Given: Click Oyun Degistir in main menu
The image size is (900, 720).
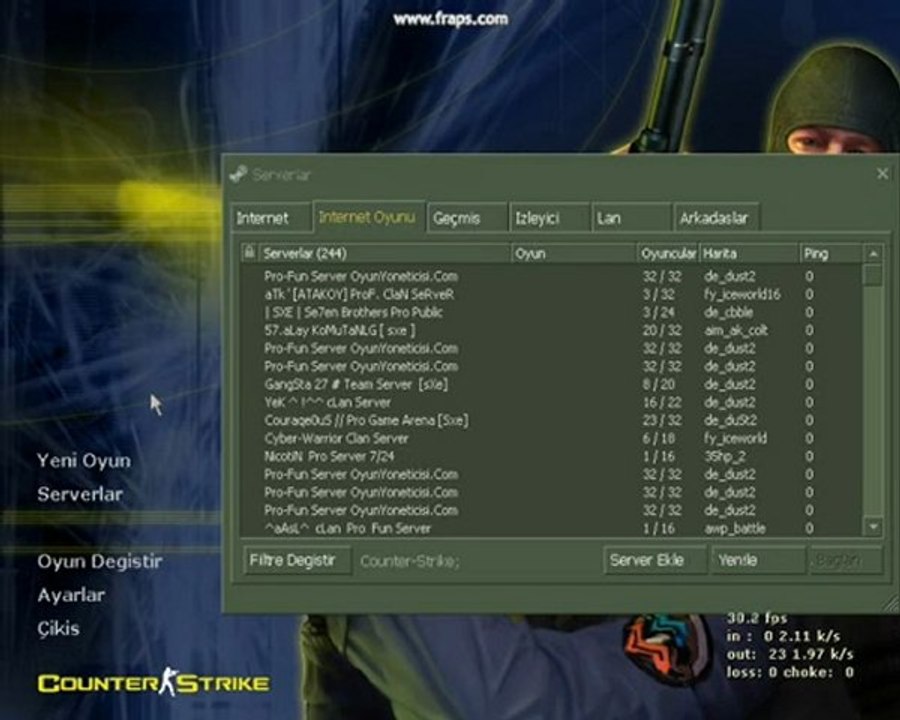Looking at the screenshot, I should pos(100,561).
